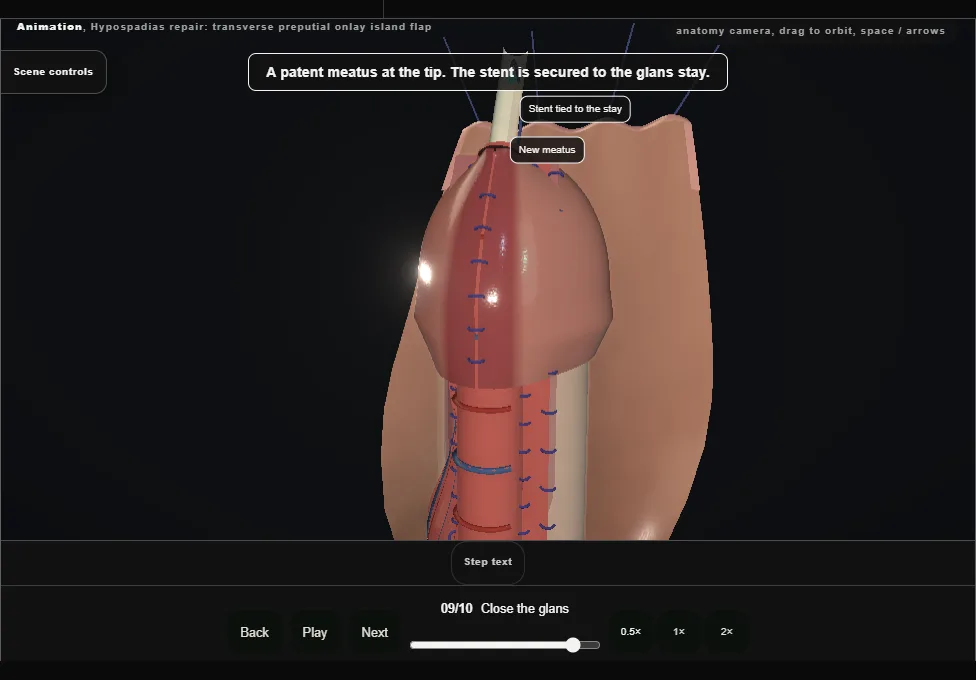Click the 'anatomy camera, drag to orbit' hint
Screen dimensions: 976x680
[x=810, y=31]
